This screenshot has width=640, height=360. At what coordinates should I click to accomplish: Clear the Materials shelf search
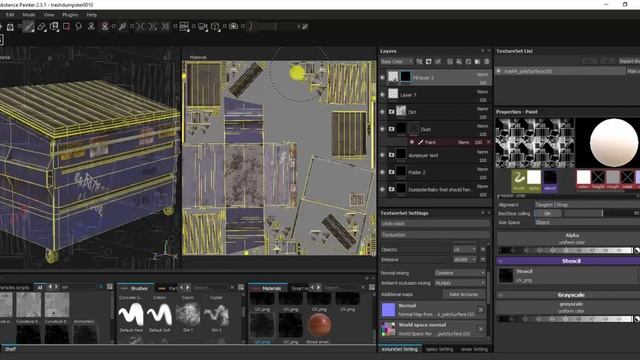click(363, 287)
